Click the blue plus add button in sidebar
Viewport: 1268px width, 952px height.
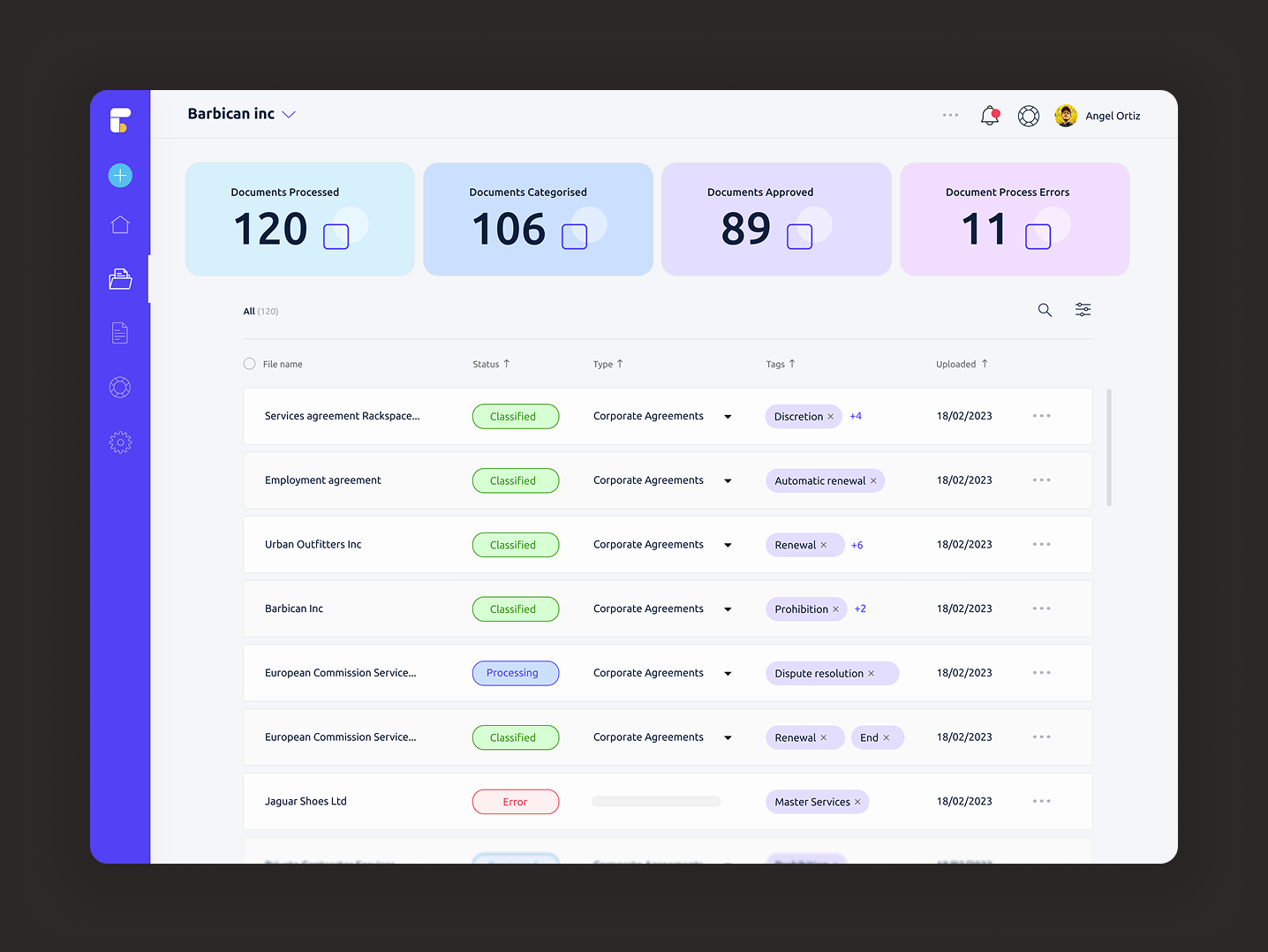pyautogui.click(x=120, y=176)
